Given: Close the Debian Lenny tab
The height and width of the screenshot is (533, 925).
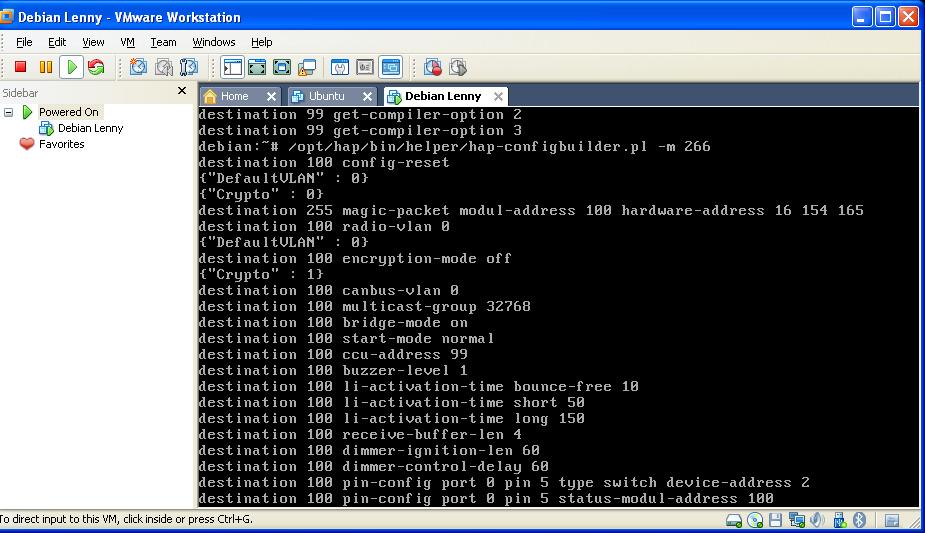Looking at the screenshot, I should pyautogui.click(x=498, y=96).
